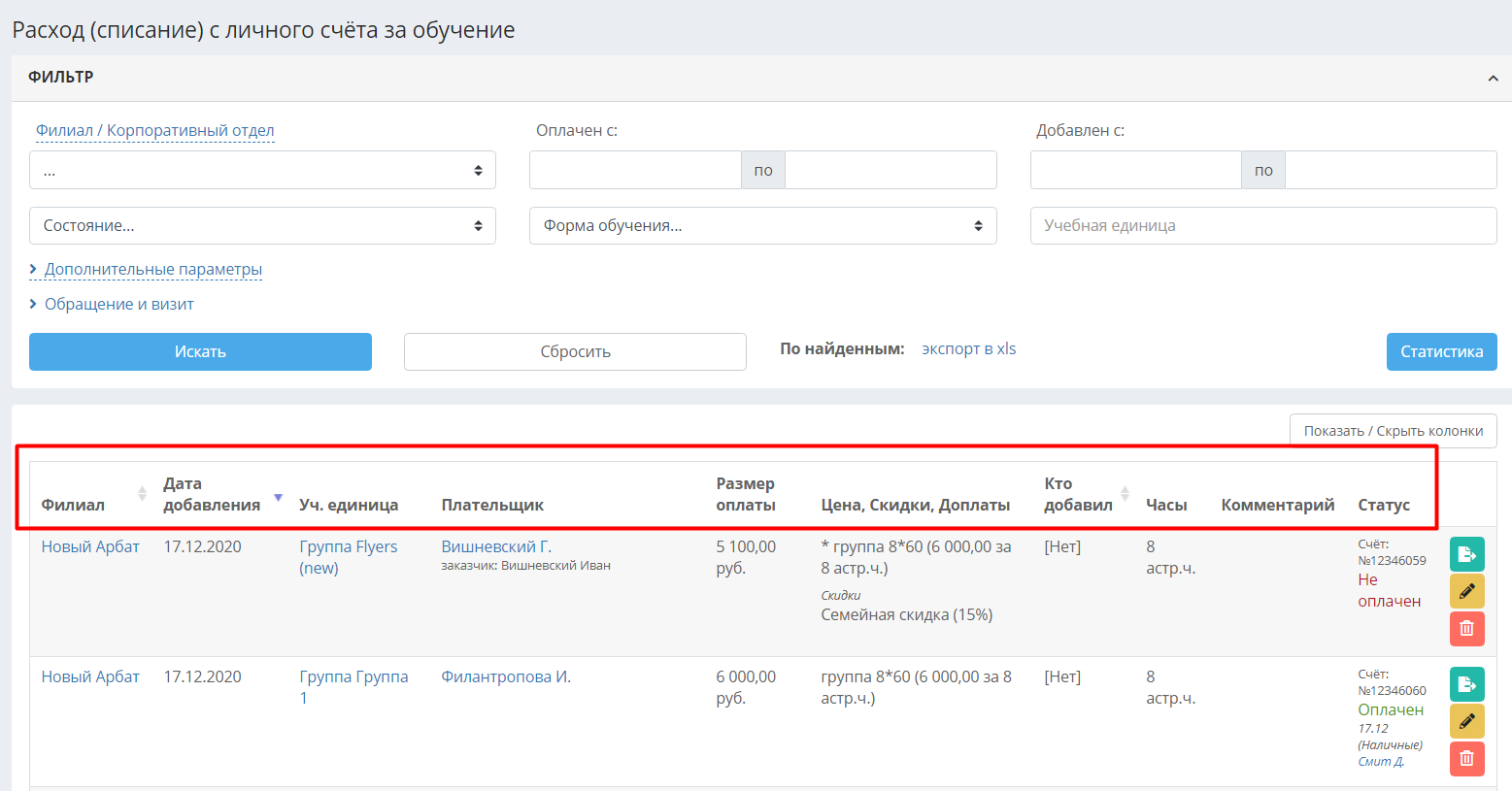Click заказчик: Вишневский Иван text
This screenshot has height=791, width=1512.
point(525,565)
